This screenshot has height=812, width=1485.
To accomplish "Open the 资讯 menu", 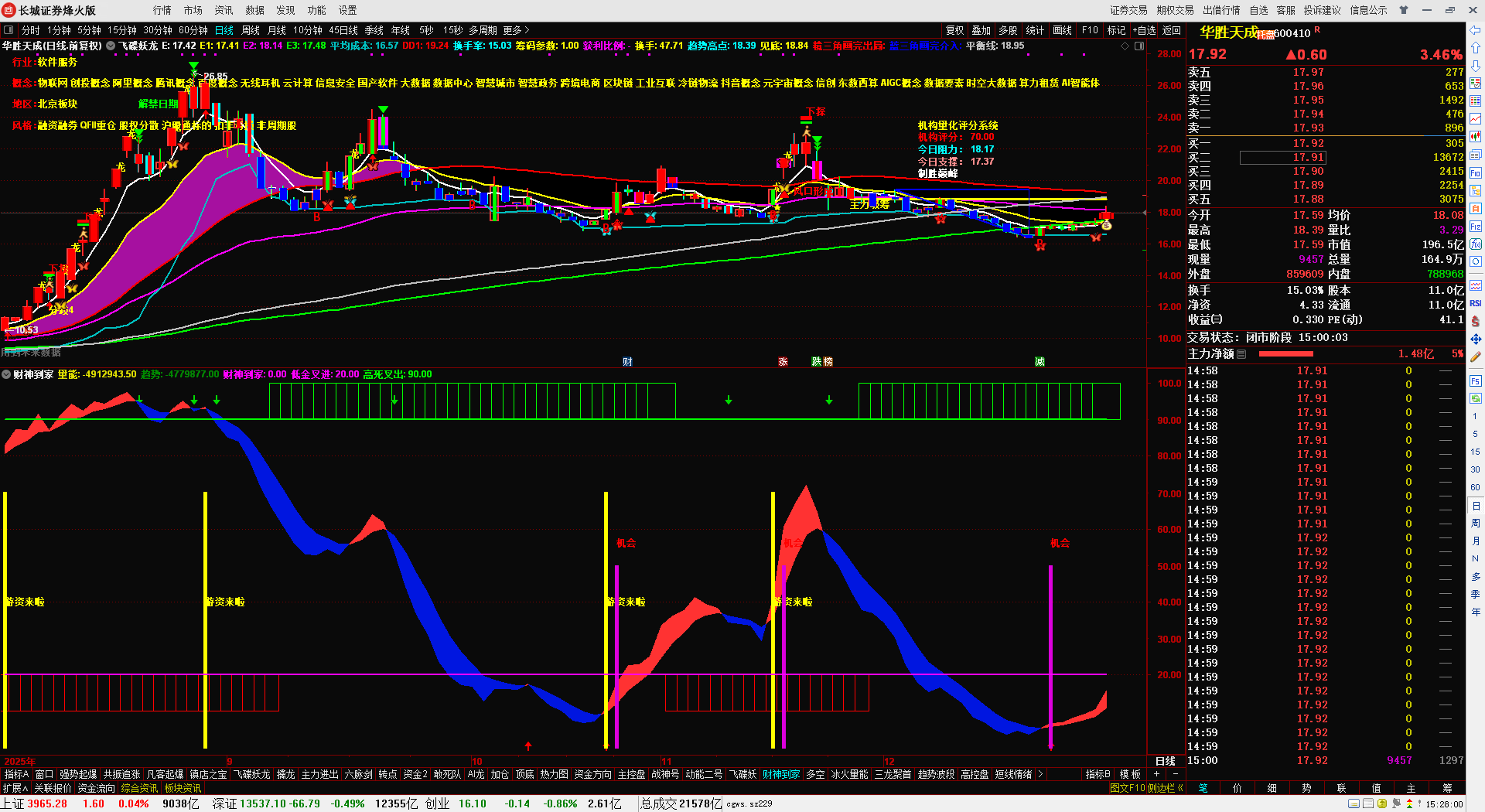I will pos(224,10).
